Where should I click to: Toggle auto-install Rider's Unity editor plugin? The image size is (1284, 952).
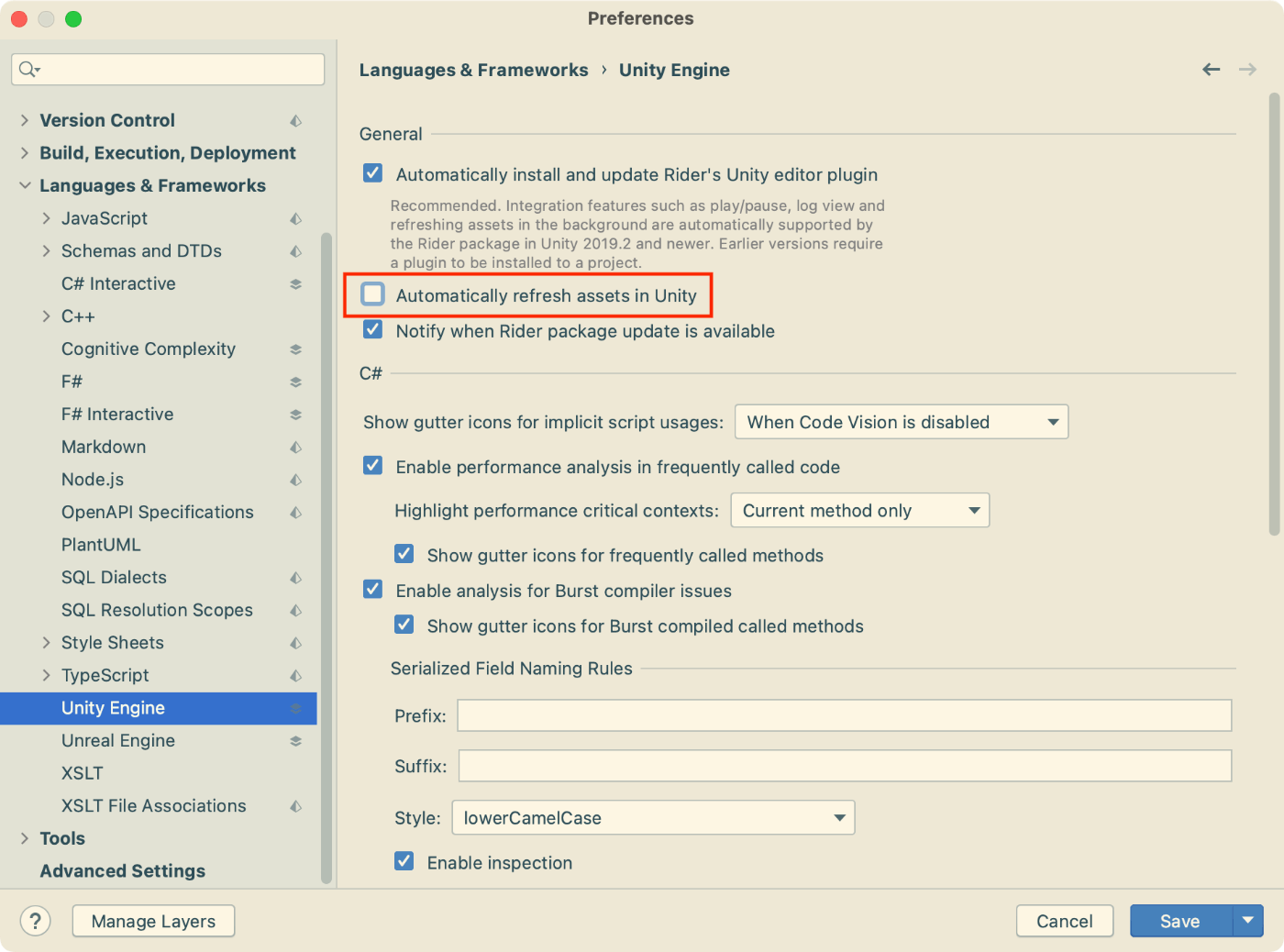(x=372, y=173)
